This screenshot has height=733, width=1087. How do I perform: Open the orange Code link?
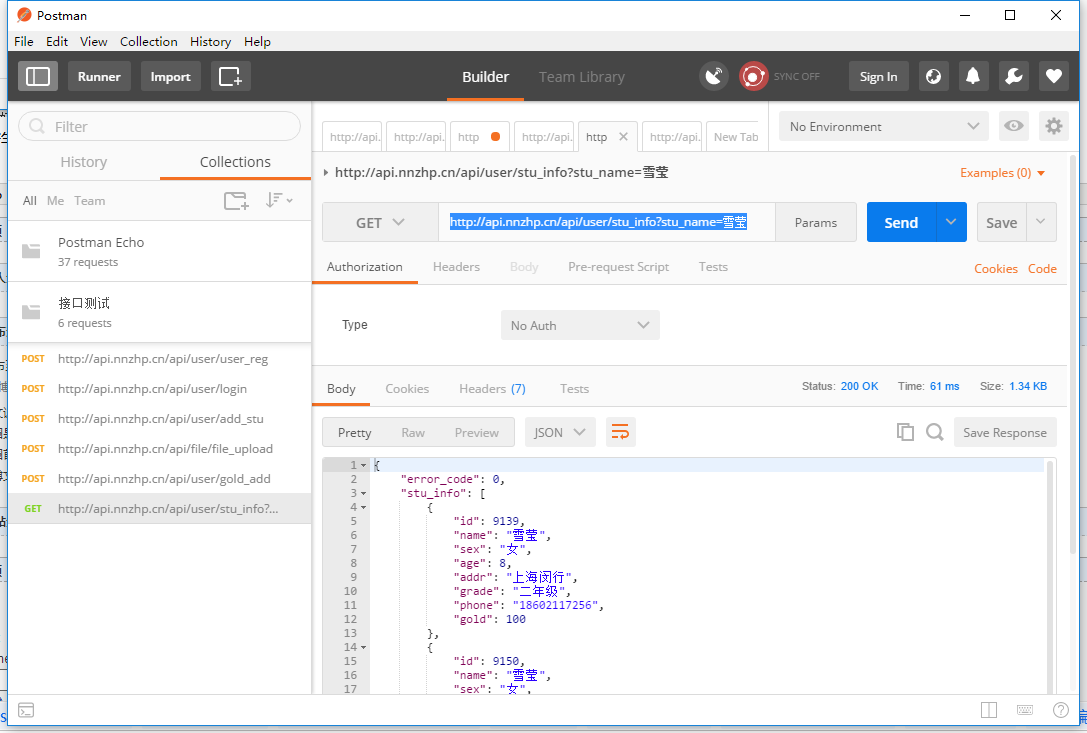point(1042,268)
